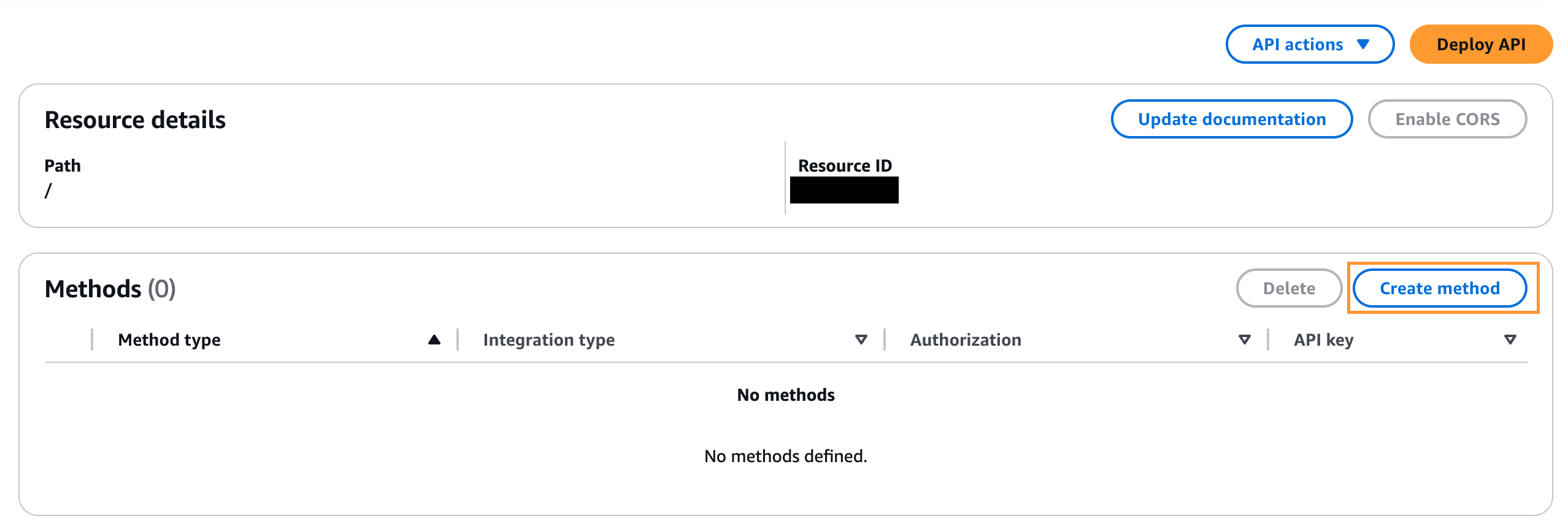1568x532 pixels.
Task: Click the Authorization column sort triangle
Action: [x=1244, y=340]
